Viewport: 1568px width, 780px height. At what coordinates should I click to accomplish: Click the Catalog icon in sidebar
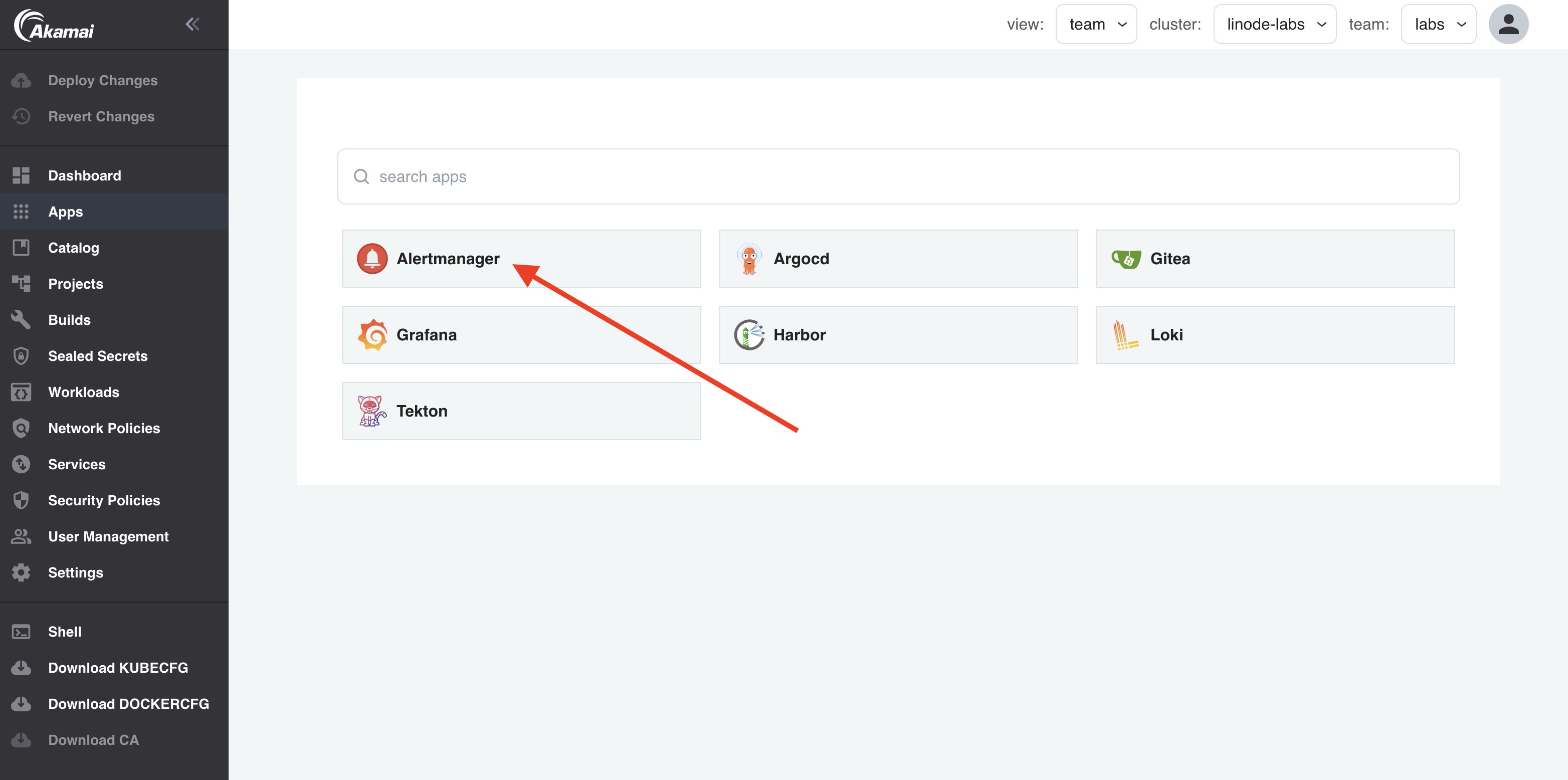[21, 247]
